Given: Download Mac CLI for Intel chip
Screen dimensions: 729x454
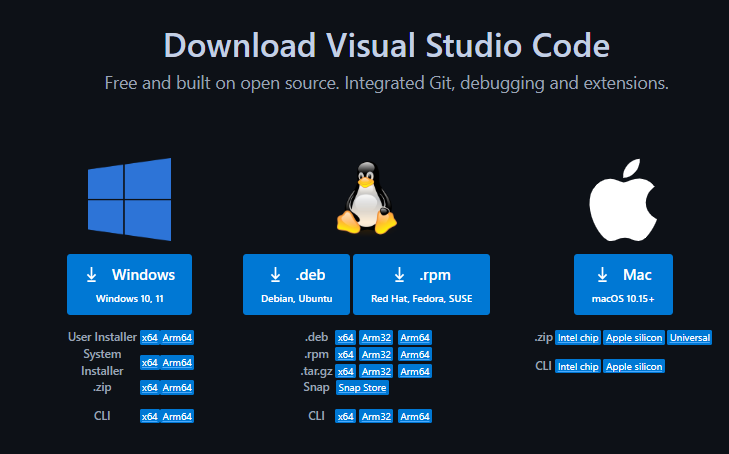Looking at the screenshot, I should pos(578,367).
